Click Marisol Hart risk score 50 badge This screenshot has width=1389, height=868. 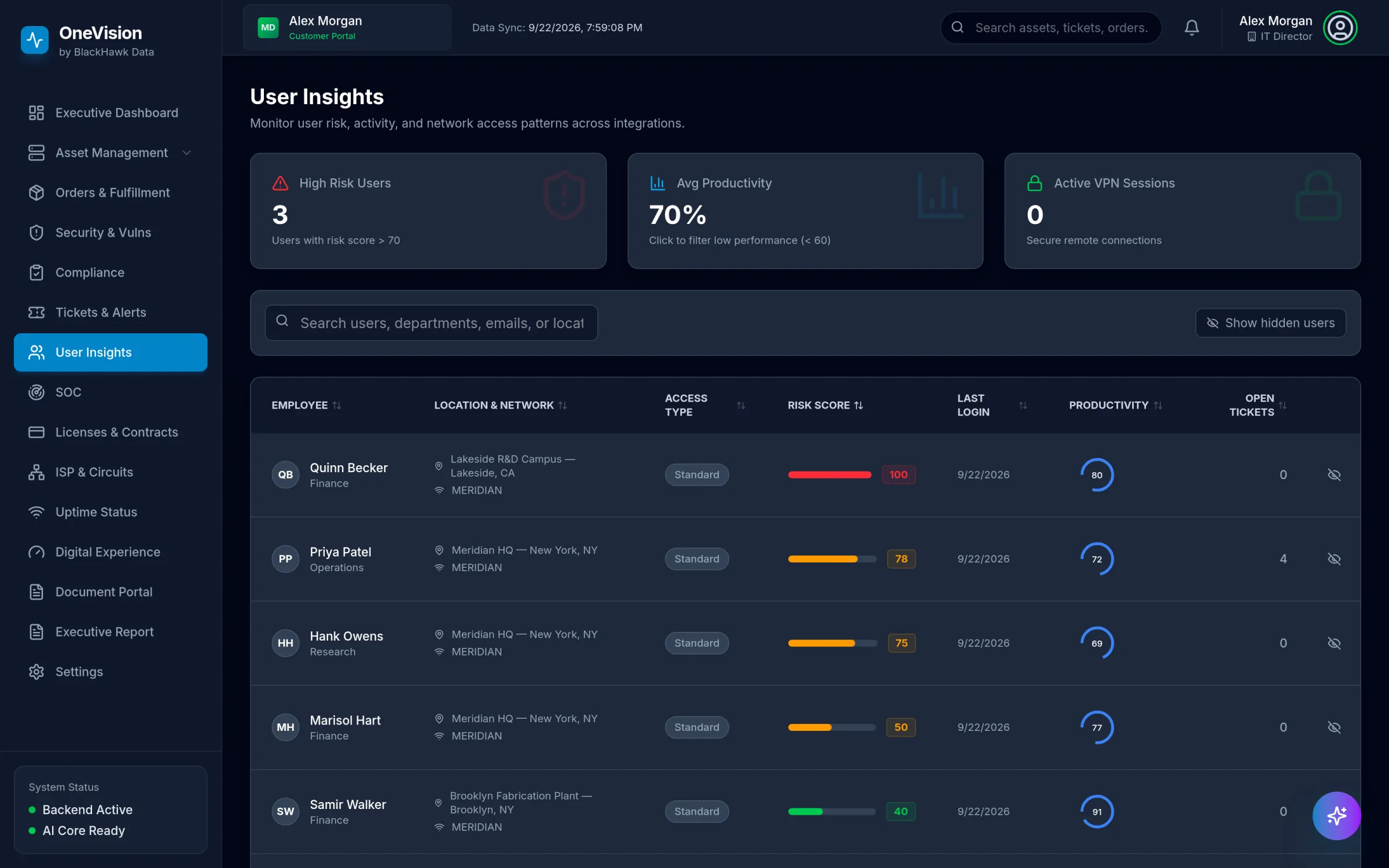[901, 727]
